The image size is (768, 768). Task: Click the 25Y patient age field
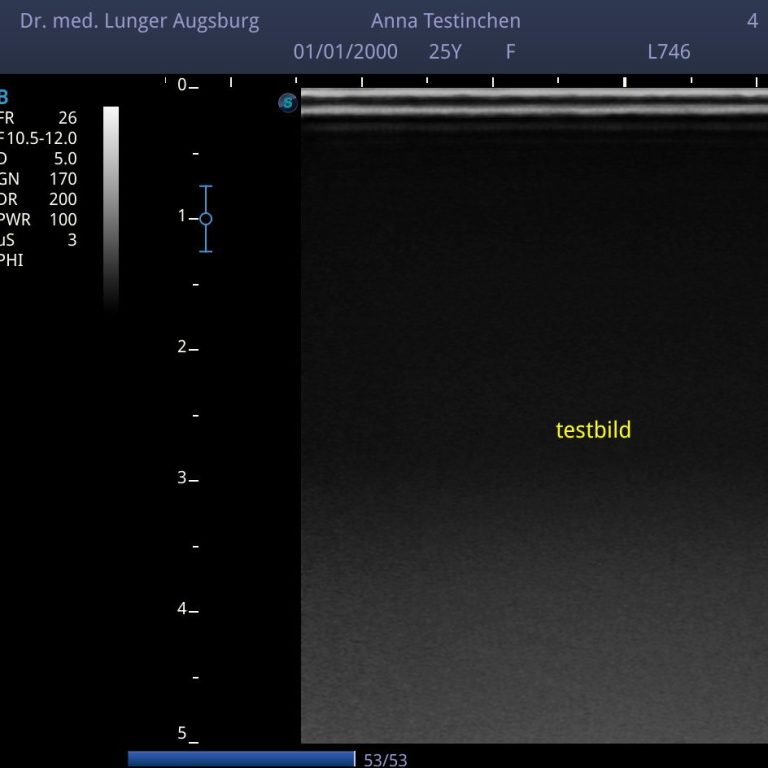tap(445, 51)
